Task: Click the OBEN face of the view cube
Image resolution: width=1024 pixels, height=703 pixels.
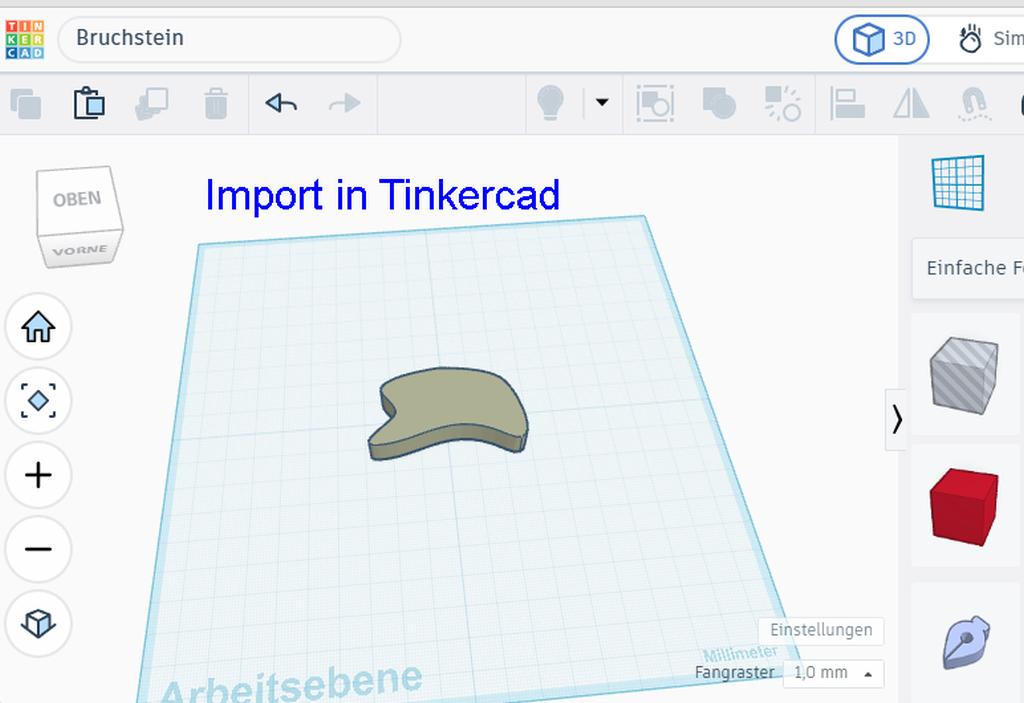Action: tap(78, 199)
